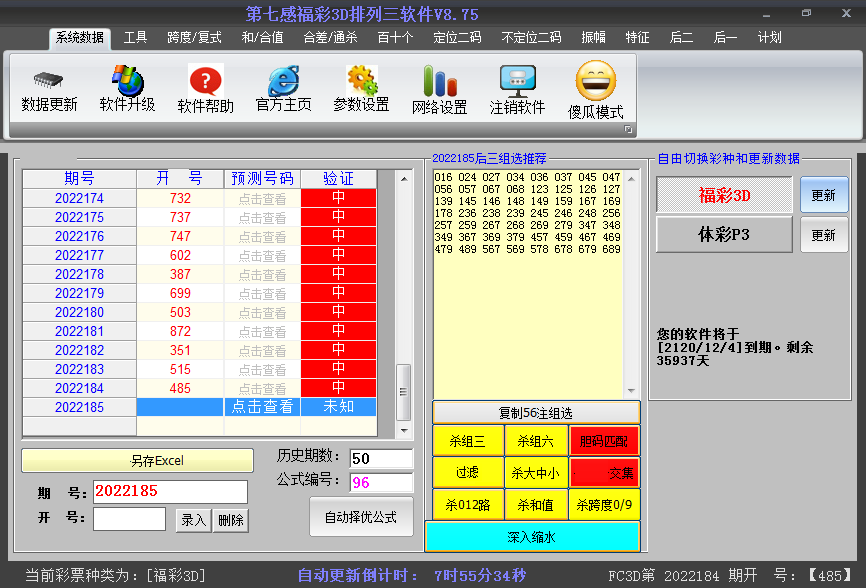Click 自动择优公式 button

361,517
